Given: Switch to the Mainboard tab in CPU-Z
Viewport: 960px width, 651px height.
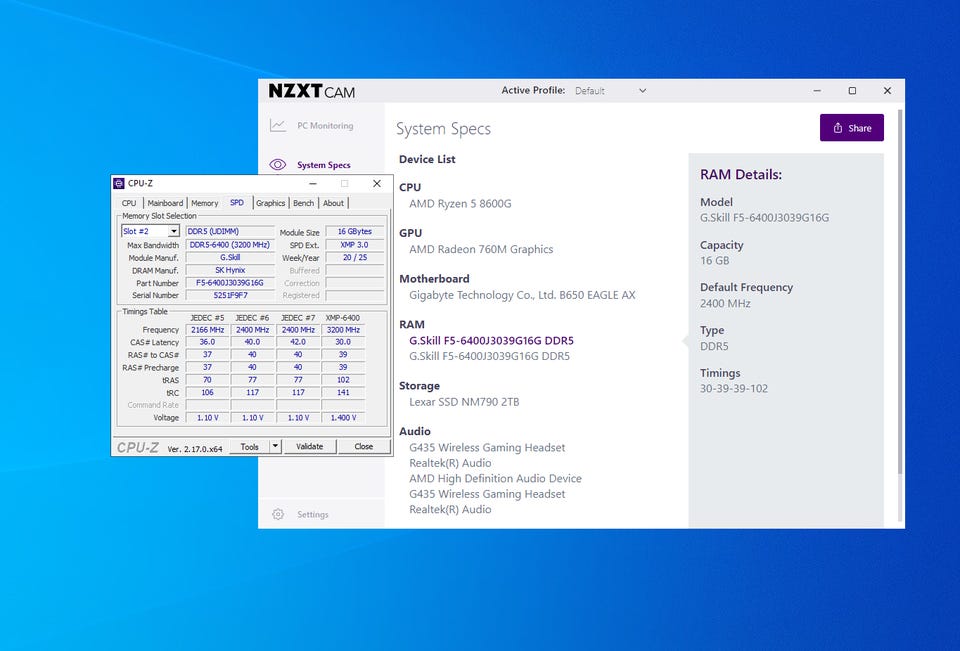Looking at the screenshot, I should [165, 203].
